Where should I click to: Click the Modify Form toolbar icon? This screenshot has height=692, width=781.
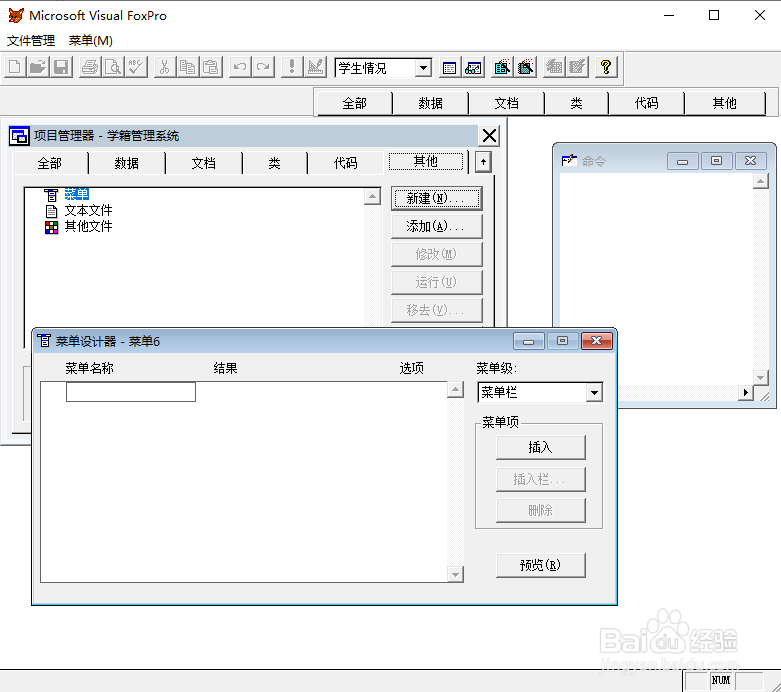pyautogui.click(x=315, y=67)
